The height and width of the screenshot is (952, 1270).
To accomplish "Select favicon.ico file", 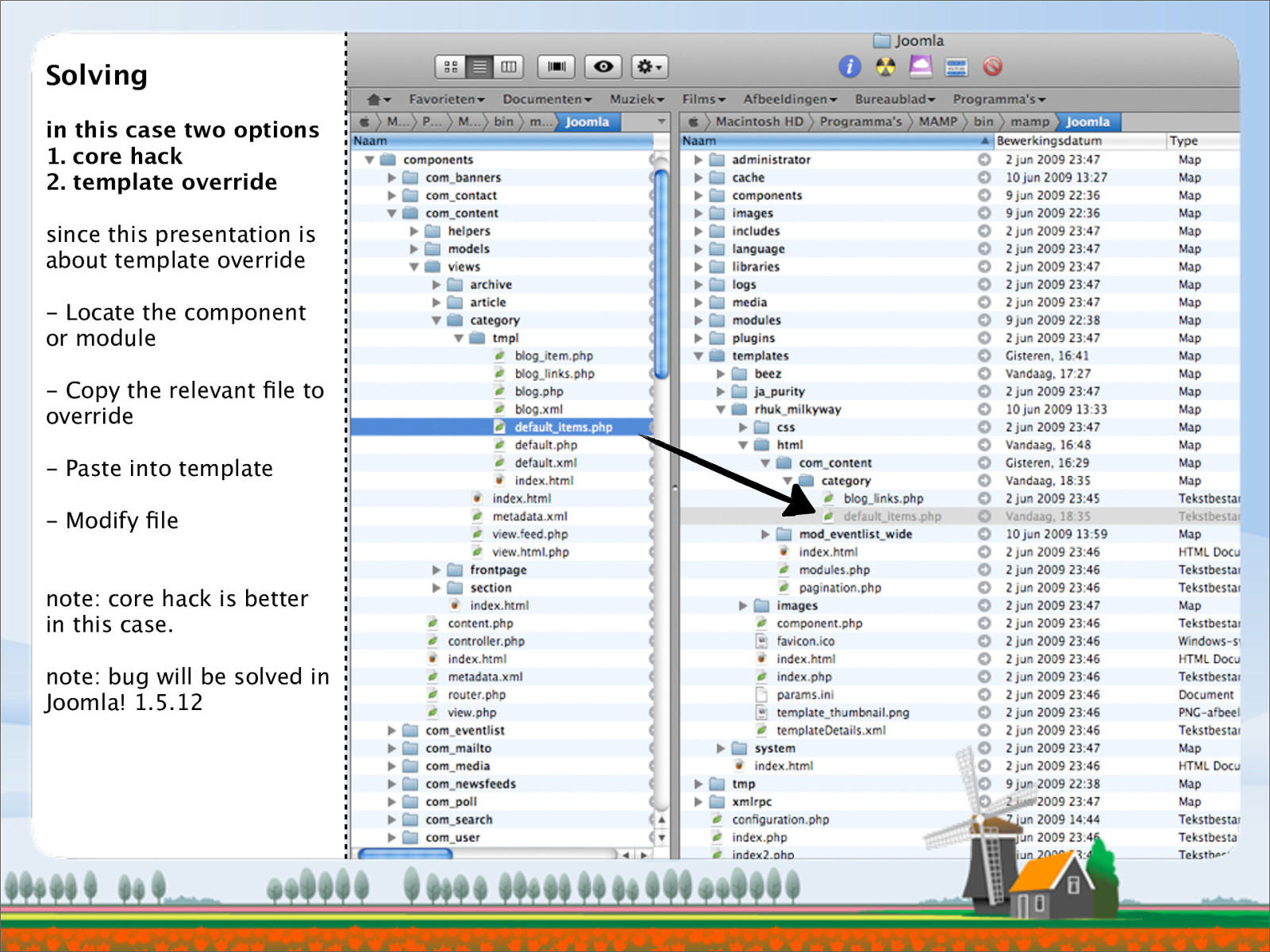I will (806, 641).
